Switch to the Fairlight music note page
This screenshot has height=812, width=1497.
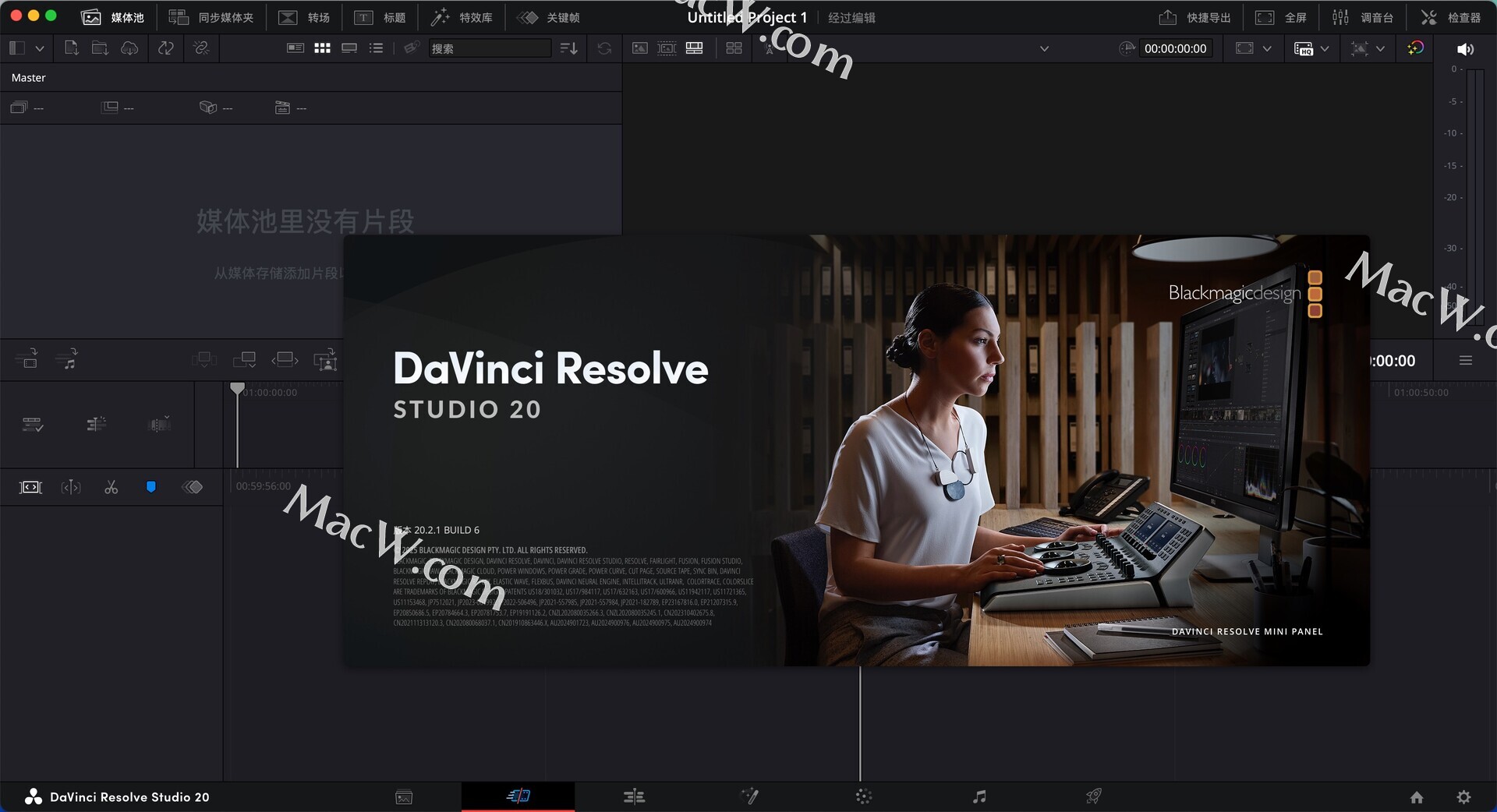[979, 796]
